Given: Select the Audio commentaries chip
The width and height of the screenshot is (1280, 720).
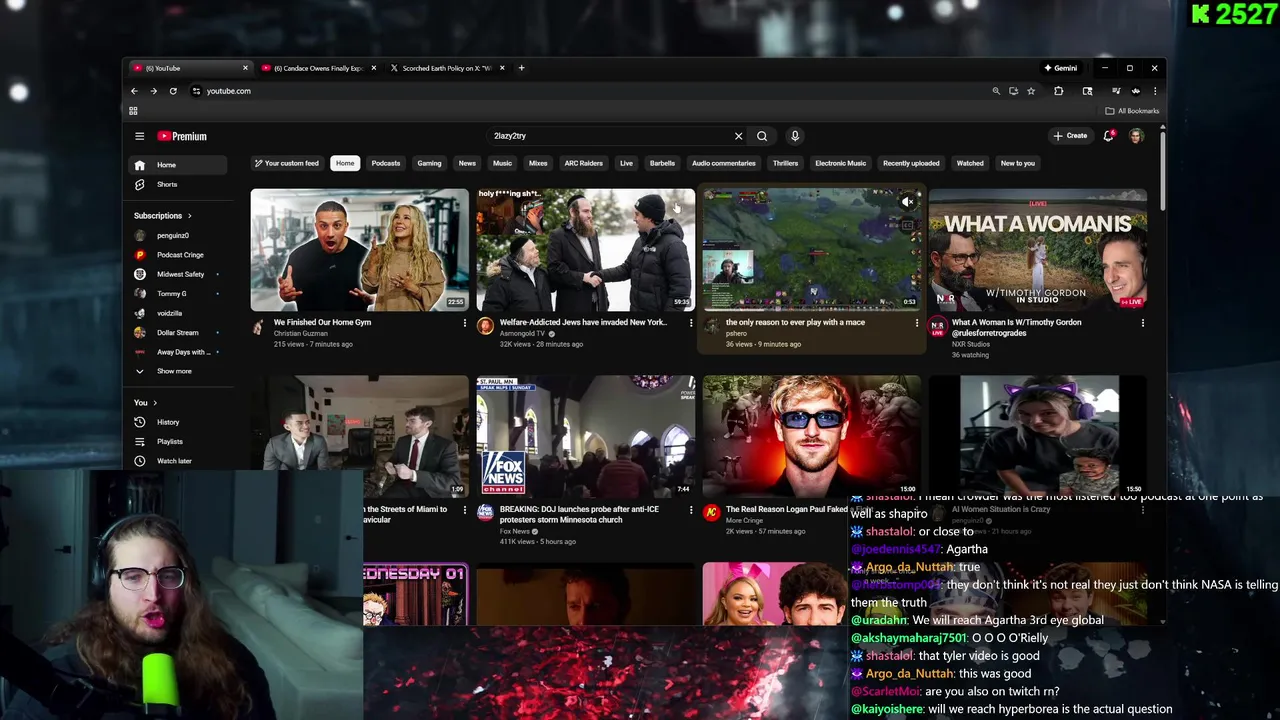Looking at the screenshot, I should tap(724, 163).
